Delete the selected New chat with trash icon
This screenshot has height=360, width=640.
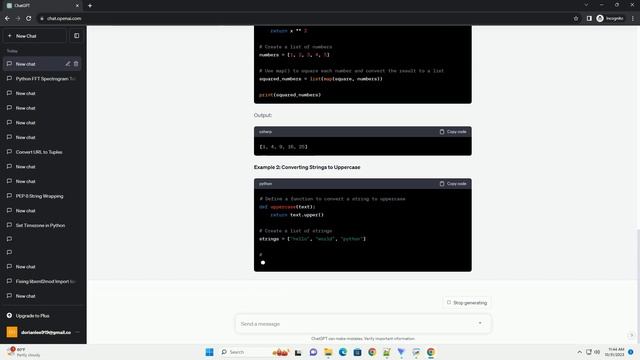click(76, 64)
